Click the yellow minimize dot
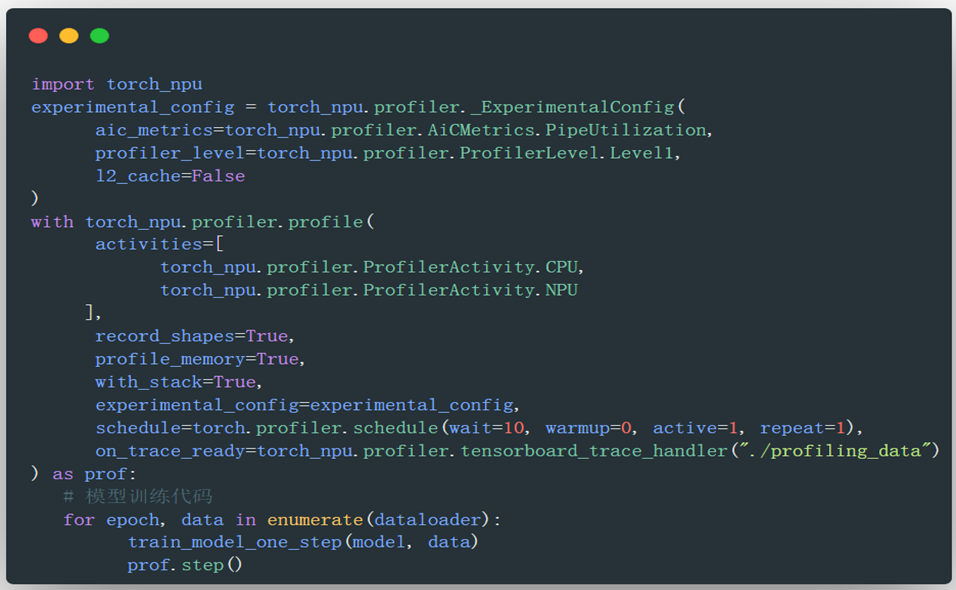Image resolution: width=956 pixels, height=590 pixels. coord(69,36)
